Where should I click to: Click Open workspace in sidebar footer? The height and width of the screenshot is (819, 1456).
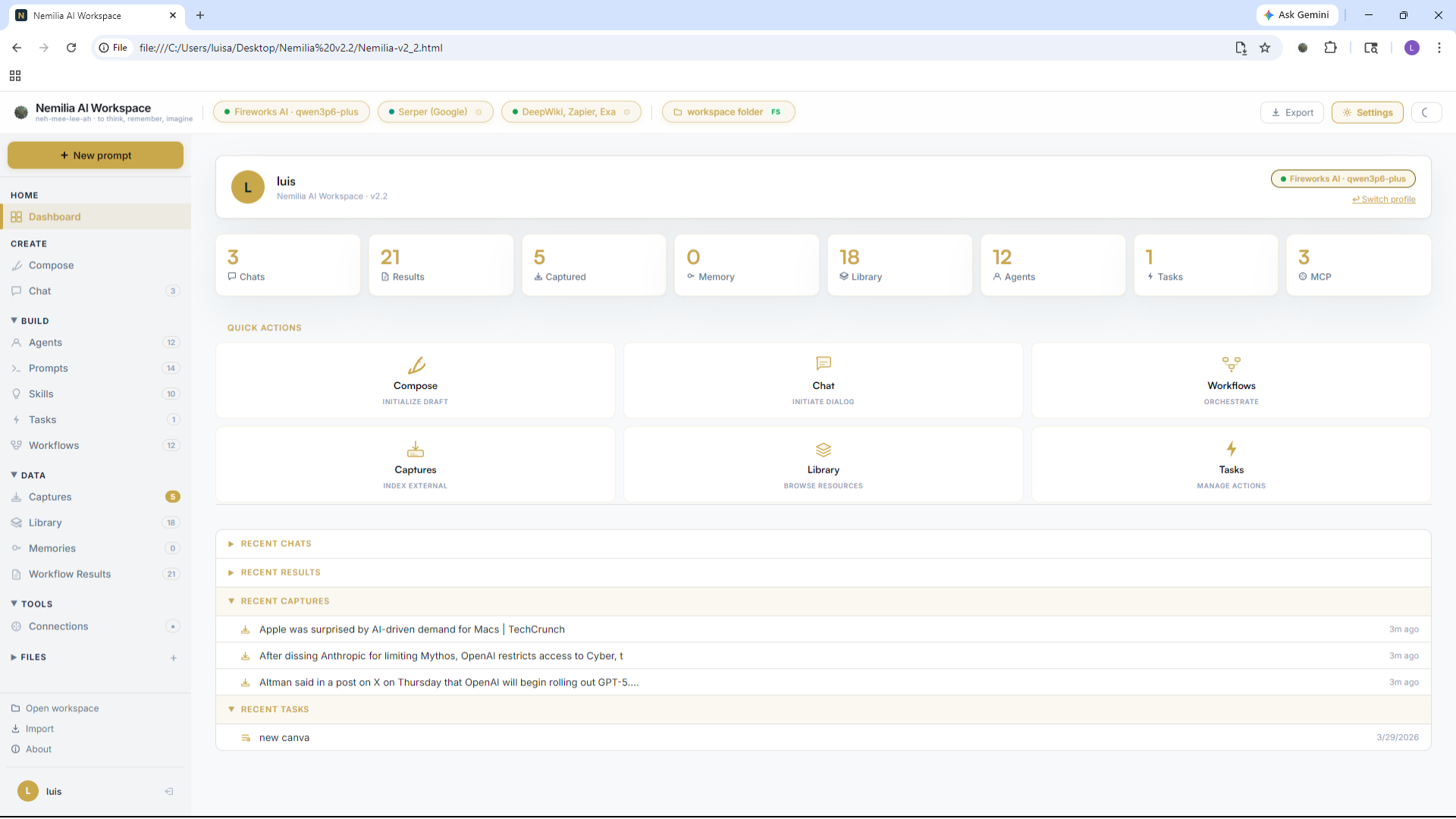[55, 708]
